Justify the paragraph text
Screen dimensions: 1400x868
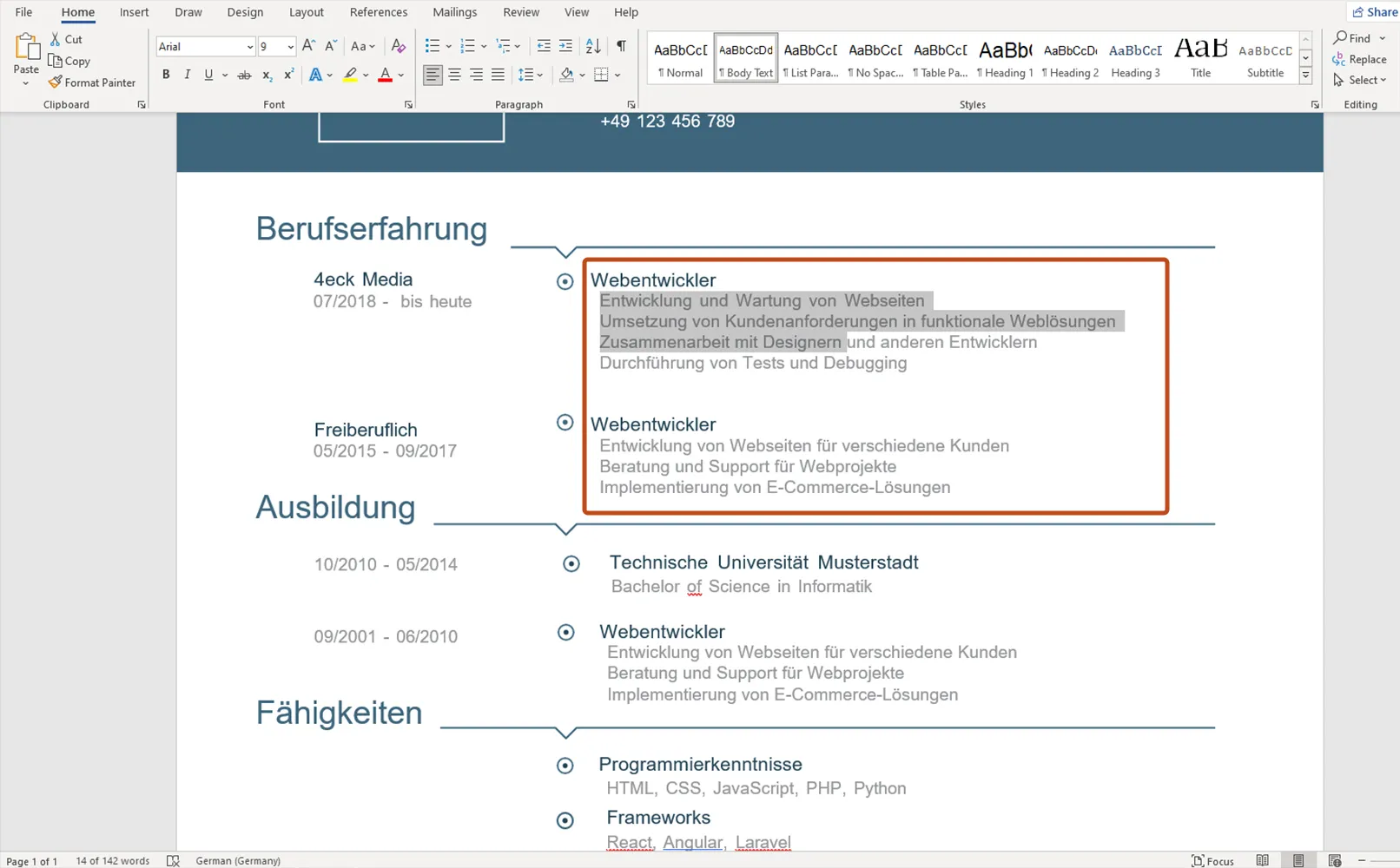(x=498, y=75)
